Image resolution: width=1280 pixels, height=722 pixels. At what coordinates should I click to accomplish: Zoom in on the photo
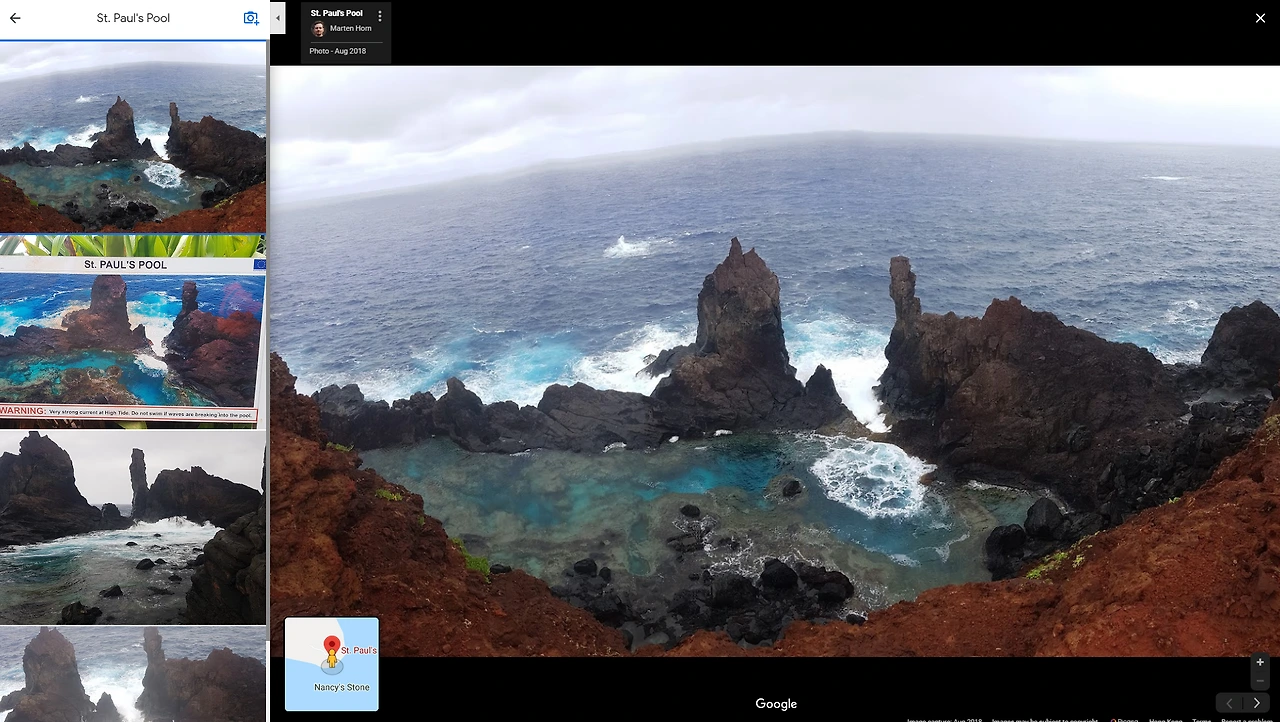(x=1260, y=662)
